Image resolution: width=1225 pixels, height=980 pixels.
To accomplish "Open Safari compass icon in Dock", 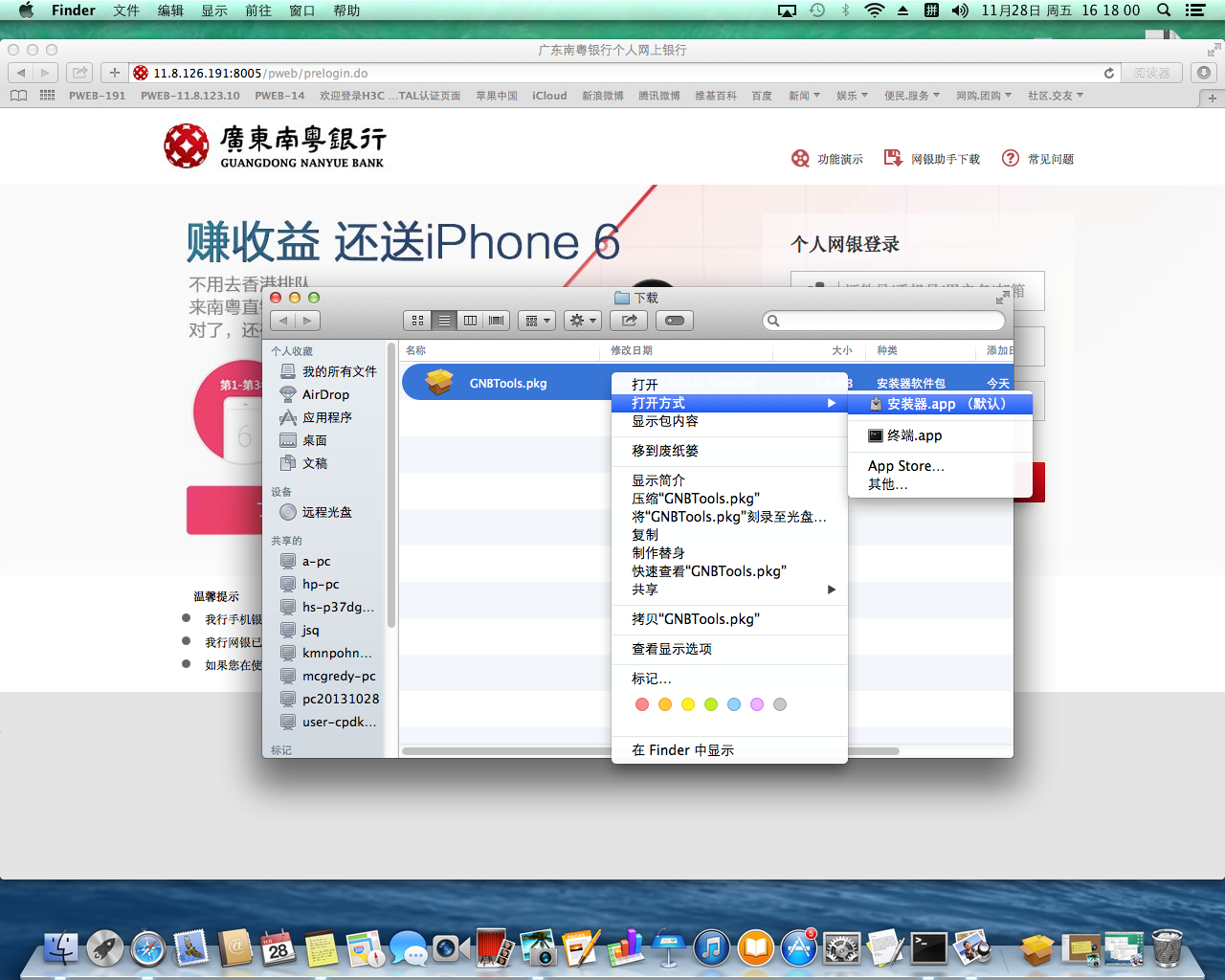I will coord(148,948).
